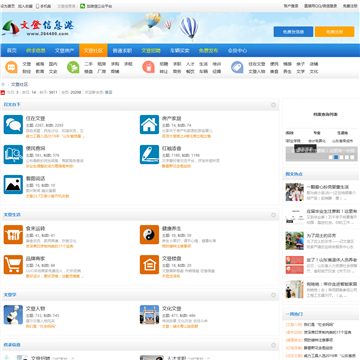Screen dimensions: 360x360
Task: Open the 房产家居 house forum icon
Action: coord(149,125)
